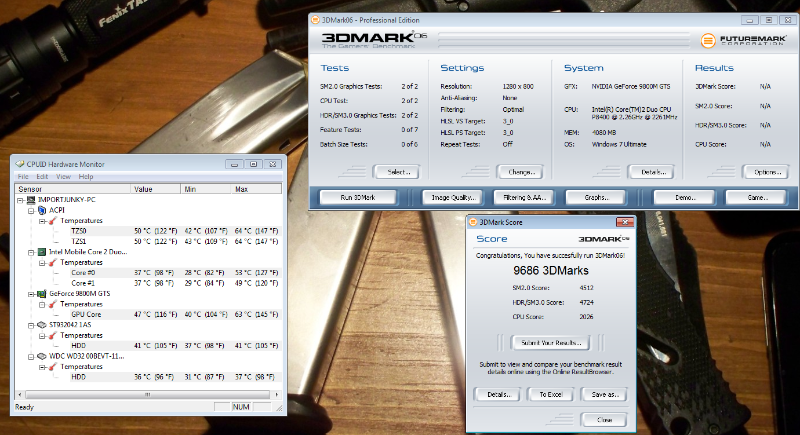
Task: Click the Save as button
Action: [x=604, y=394]
